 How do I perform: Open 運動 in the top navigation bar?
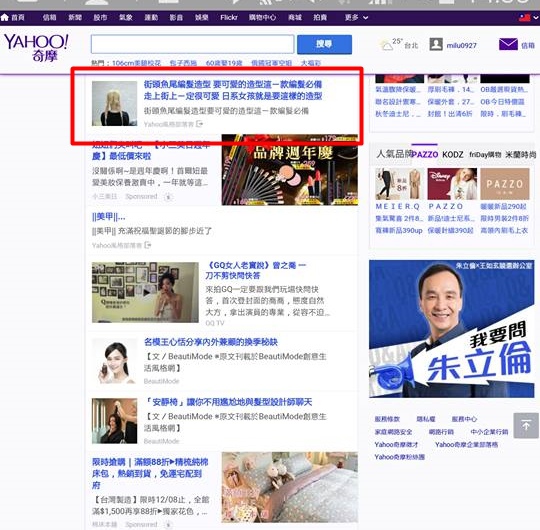click(151, 17)
